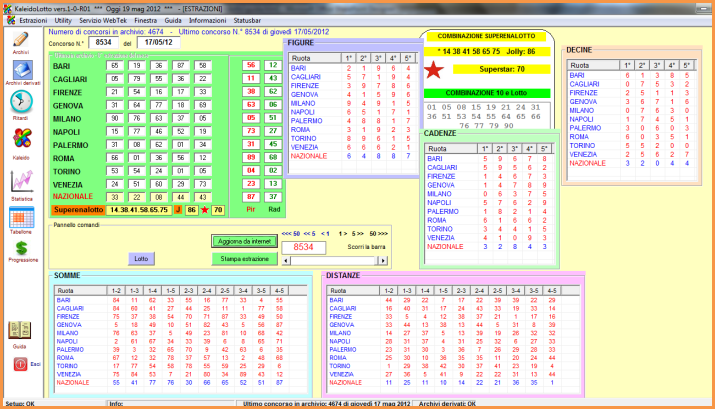Open the Estrazioni menu
The height and width of the screenshot is (409, 715).
pos(33,21)
